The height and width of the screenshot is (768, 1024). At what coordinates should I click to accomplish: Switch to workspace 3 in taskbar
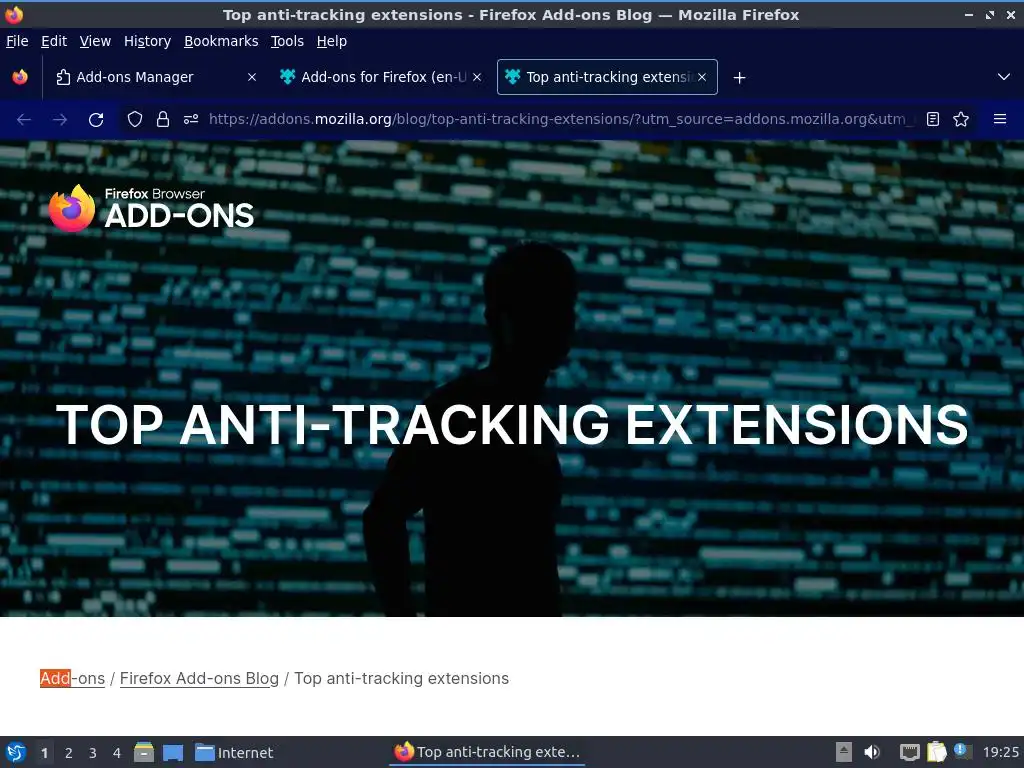[93, 753]
